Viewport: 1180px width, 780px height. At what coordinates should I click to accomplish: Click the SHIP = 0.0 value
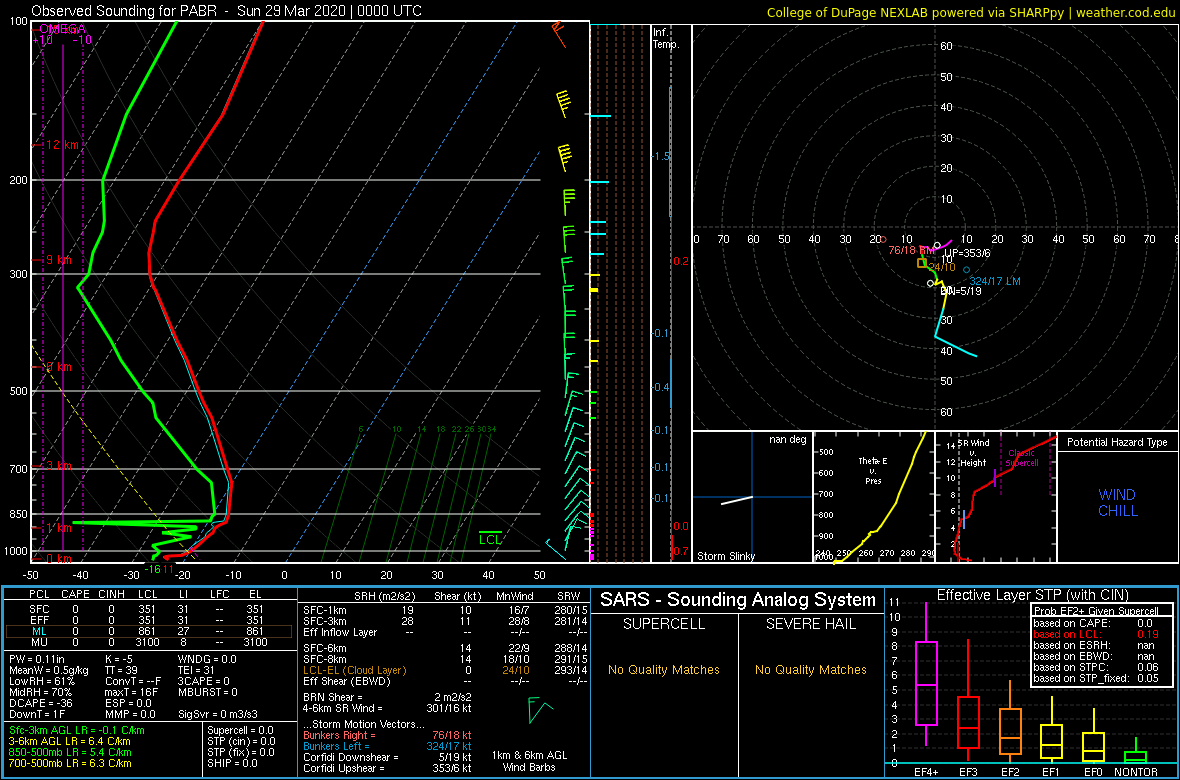(233, 762)
